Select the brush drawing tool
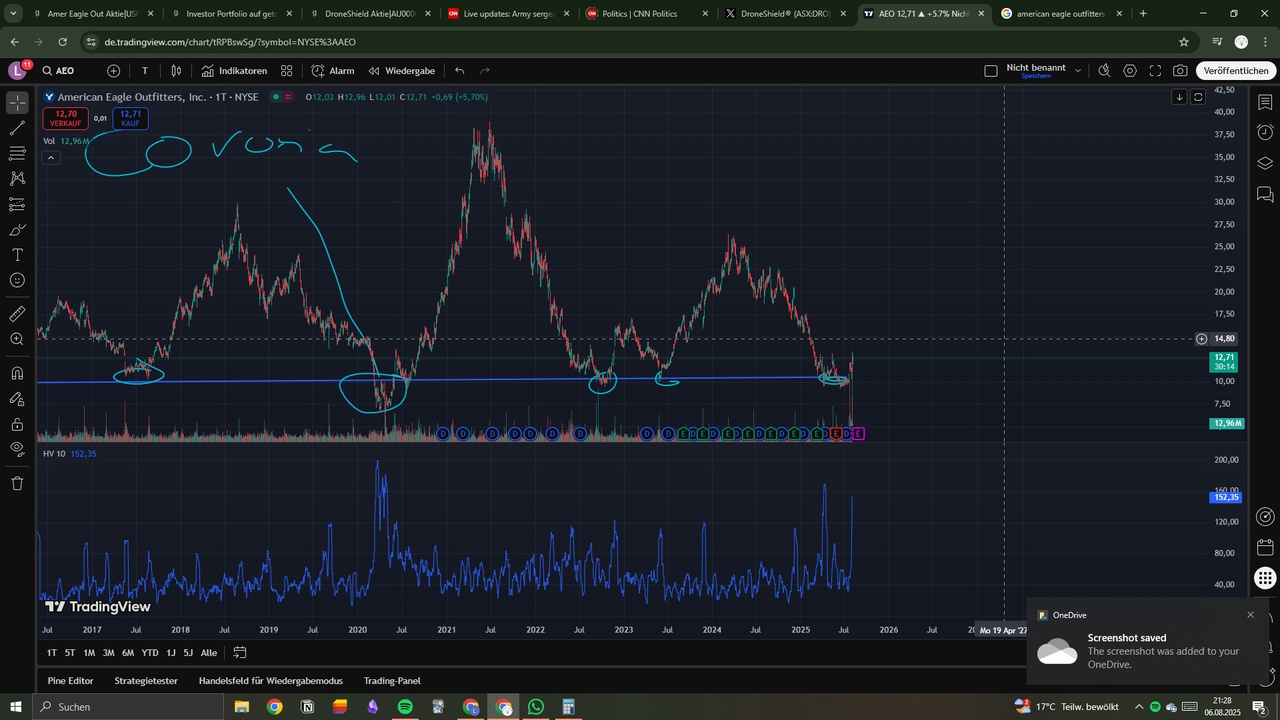The width and height of the screenshot is (1280, 720). (17, 229)
